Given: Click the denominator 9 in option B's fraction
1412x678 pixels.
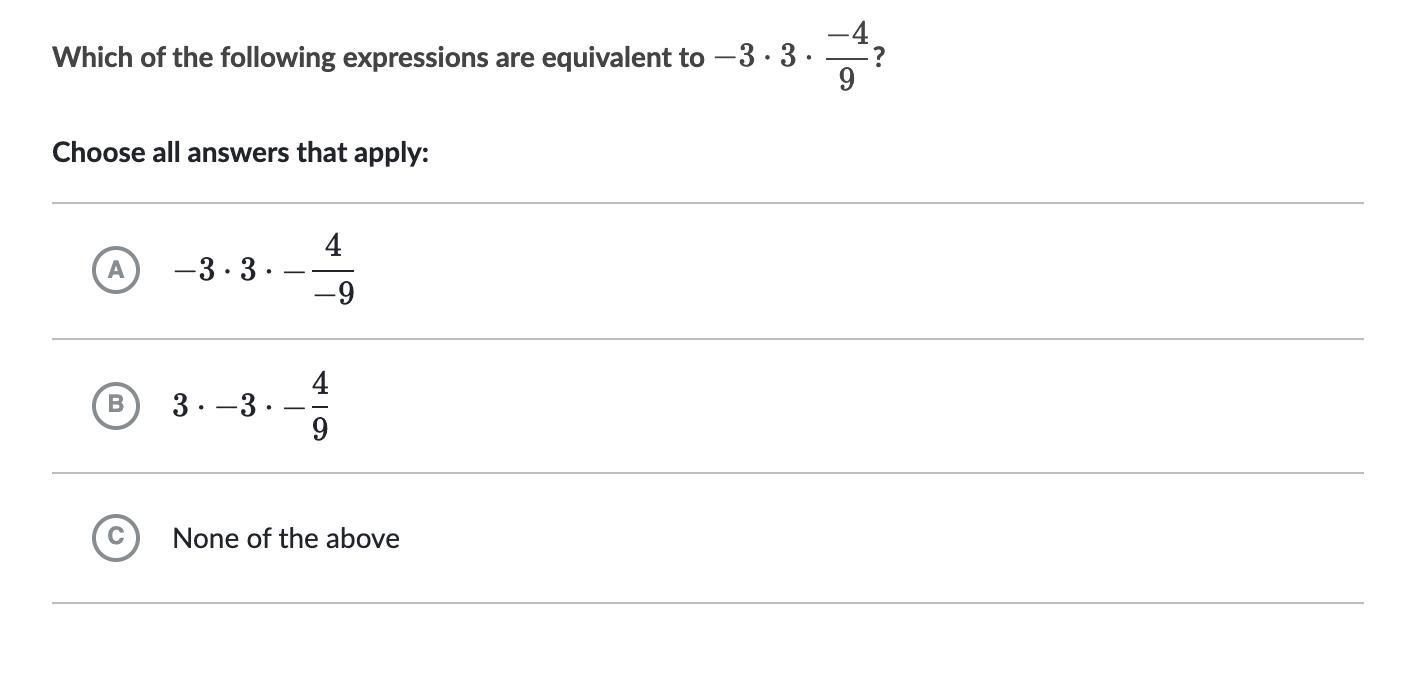Looking at the screenshot, I should pyautogui.click(x=320, y=429).
